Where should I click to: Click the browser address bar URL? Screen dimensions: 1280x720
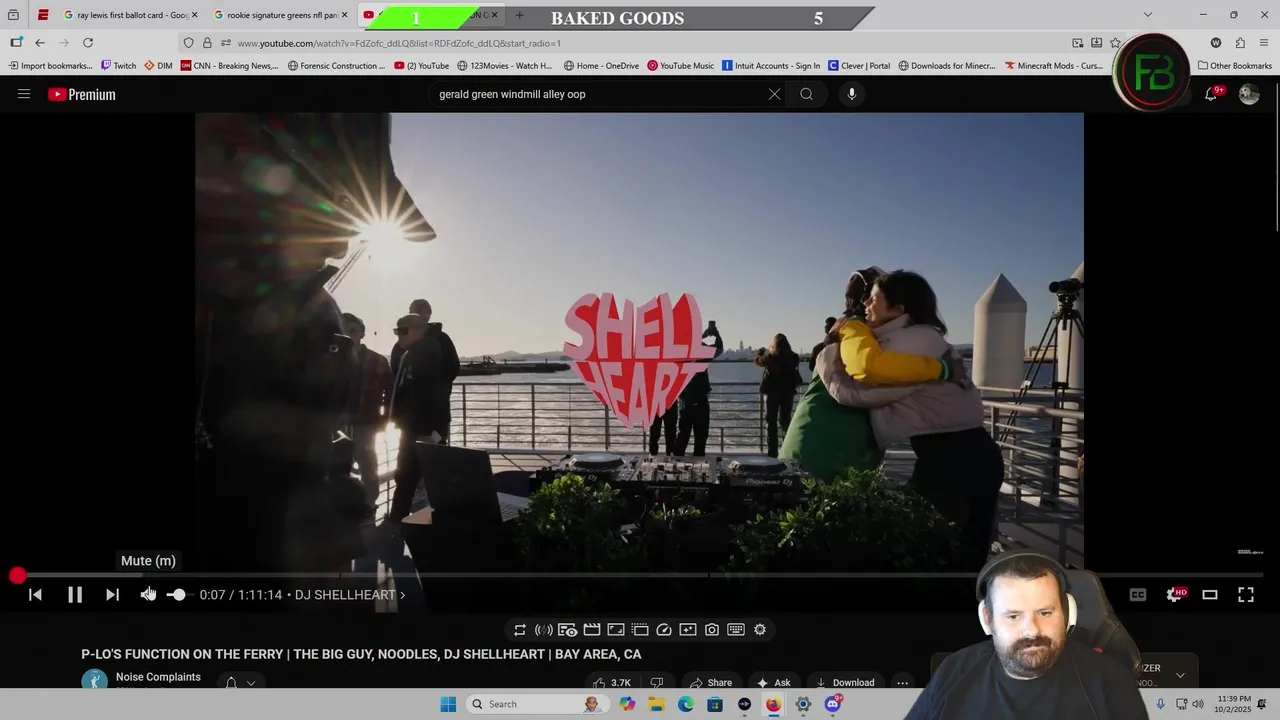399,43
